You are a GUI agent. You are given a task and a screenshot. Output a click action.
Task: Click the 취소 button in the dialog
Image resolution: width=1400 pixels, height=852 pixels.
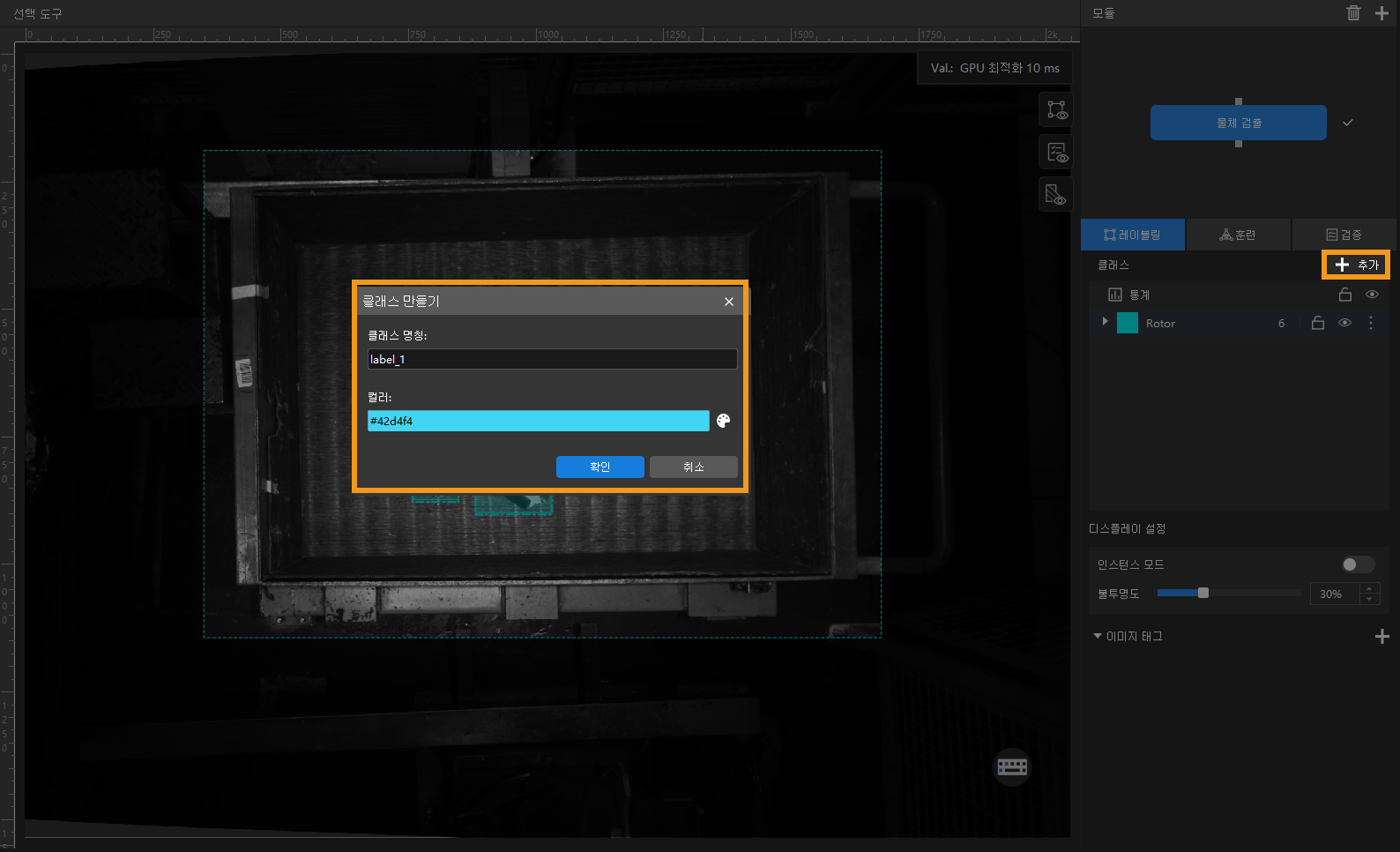click(x=693, y=467)
